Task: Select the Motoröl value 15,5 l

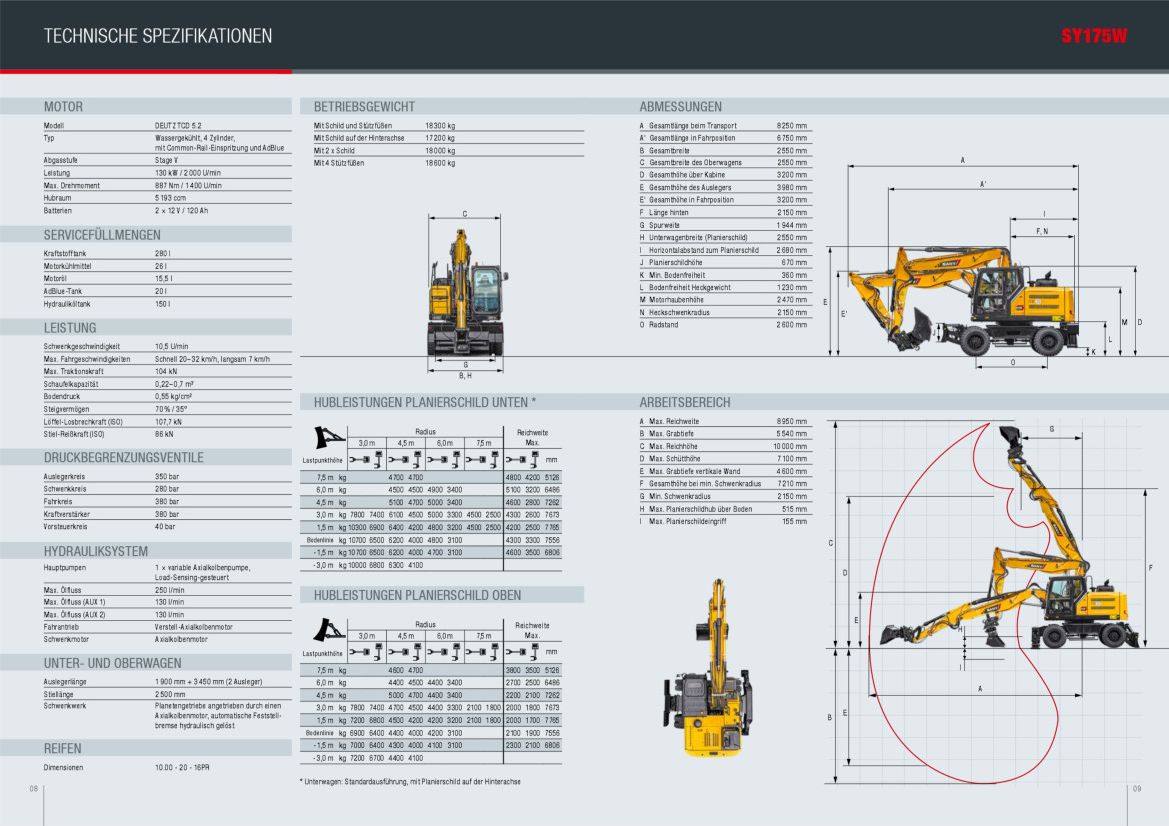Action: (x=164, y=279)
